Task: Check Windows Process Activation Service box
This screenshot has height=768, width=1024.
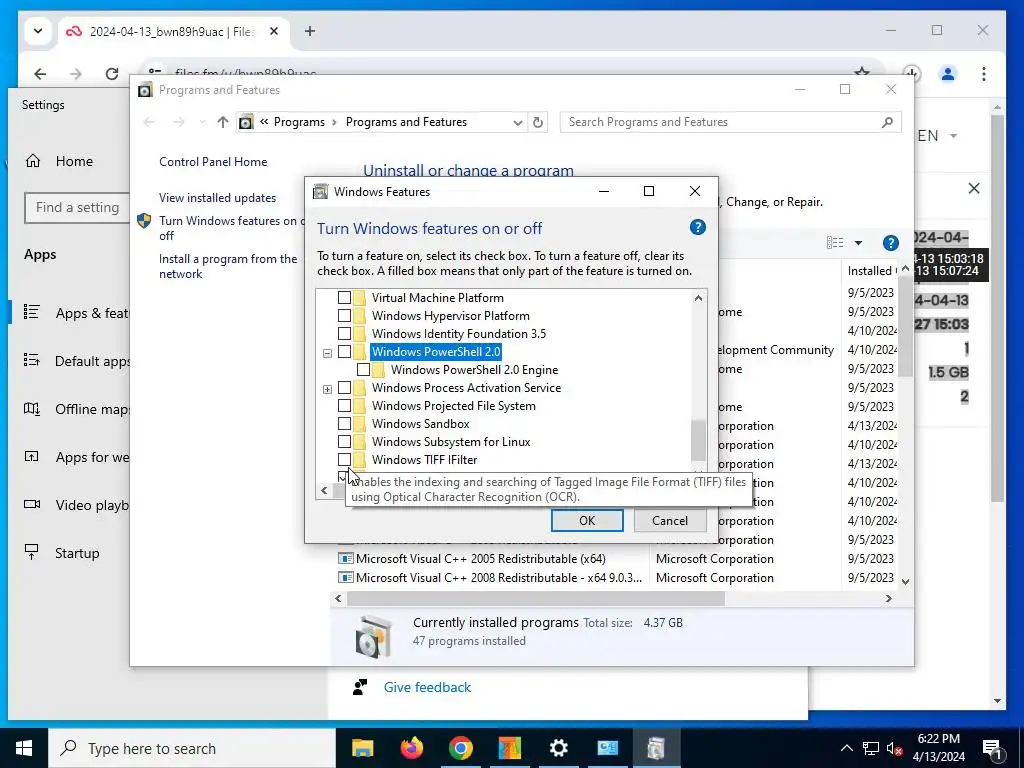Action: click(344, 388)
